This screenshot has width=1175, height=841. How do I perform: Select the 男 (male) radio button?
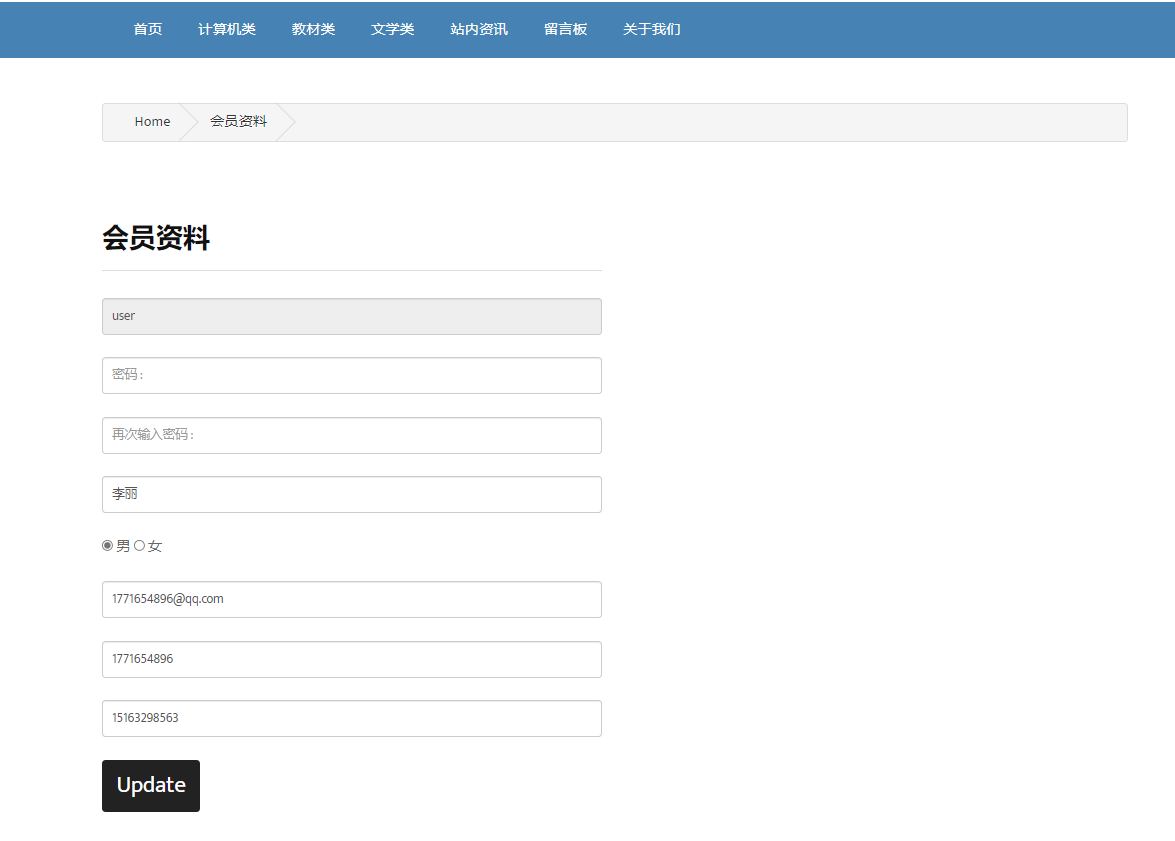click(x=107, y=545)
